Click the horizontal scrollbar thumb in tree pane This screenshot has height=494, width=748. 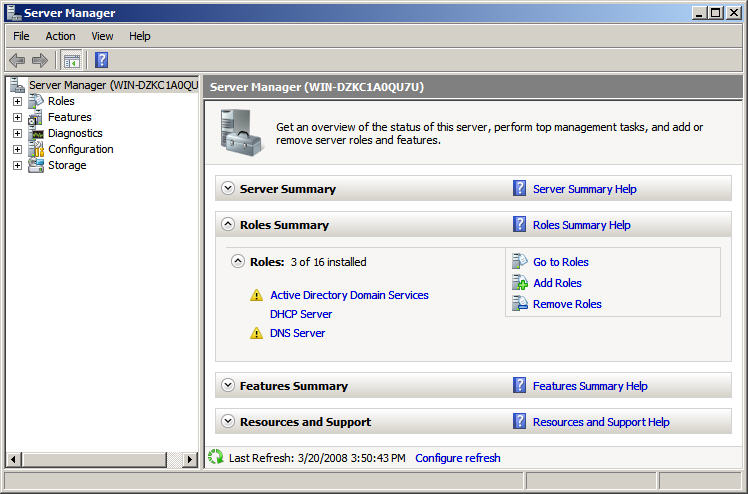(95, 460)
